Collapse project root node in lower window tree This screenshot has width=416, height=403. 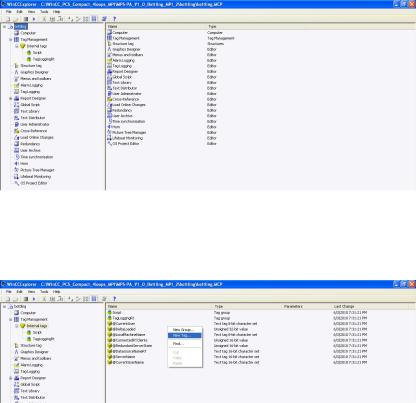pos(4,306)
